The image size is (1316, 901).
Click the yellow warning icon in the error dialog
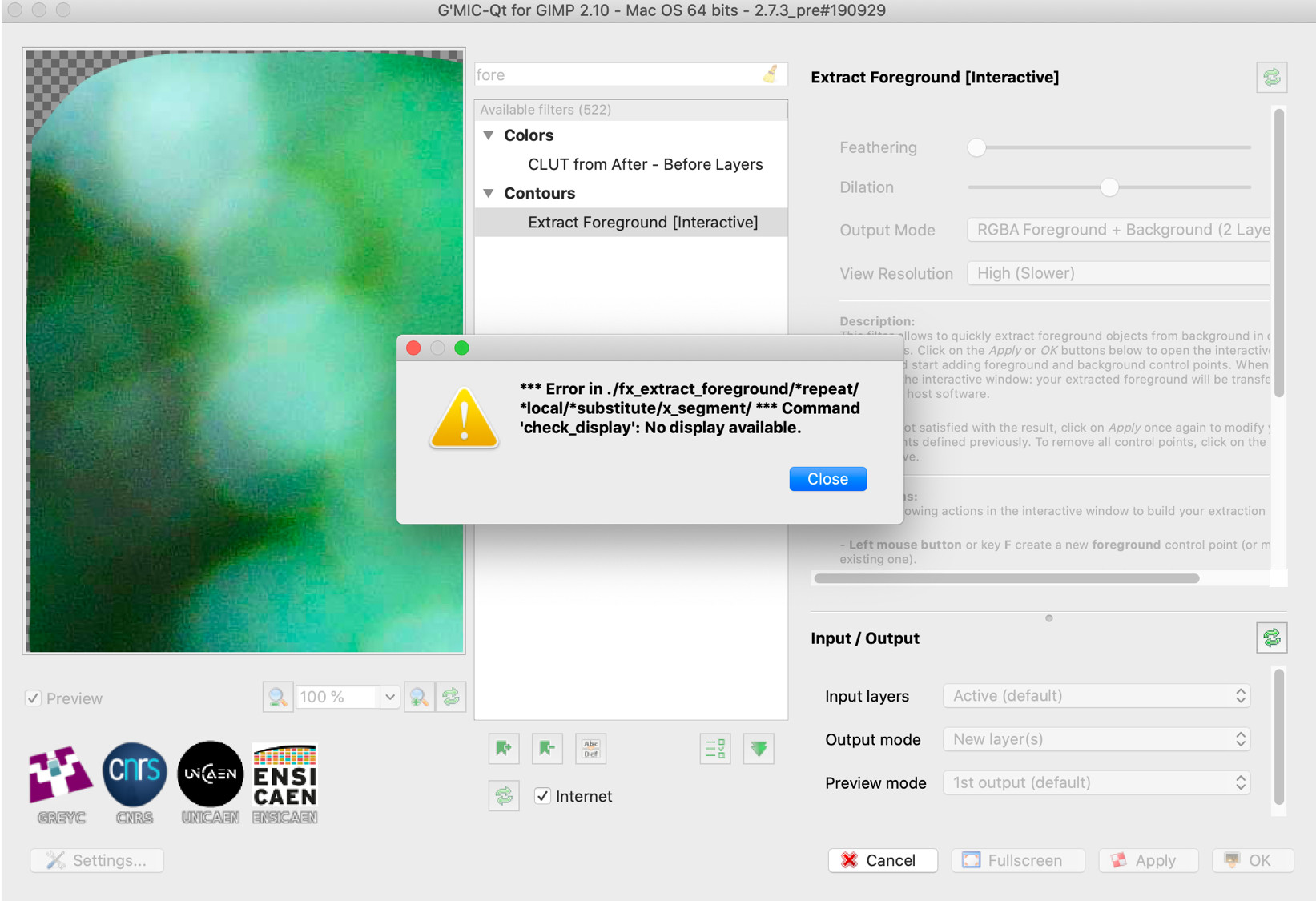(464, 418)
